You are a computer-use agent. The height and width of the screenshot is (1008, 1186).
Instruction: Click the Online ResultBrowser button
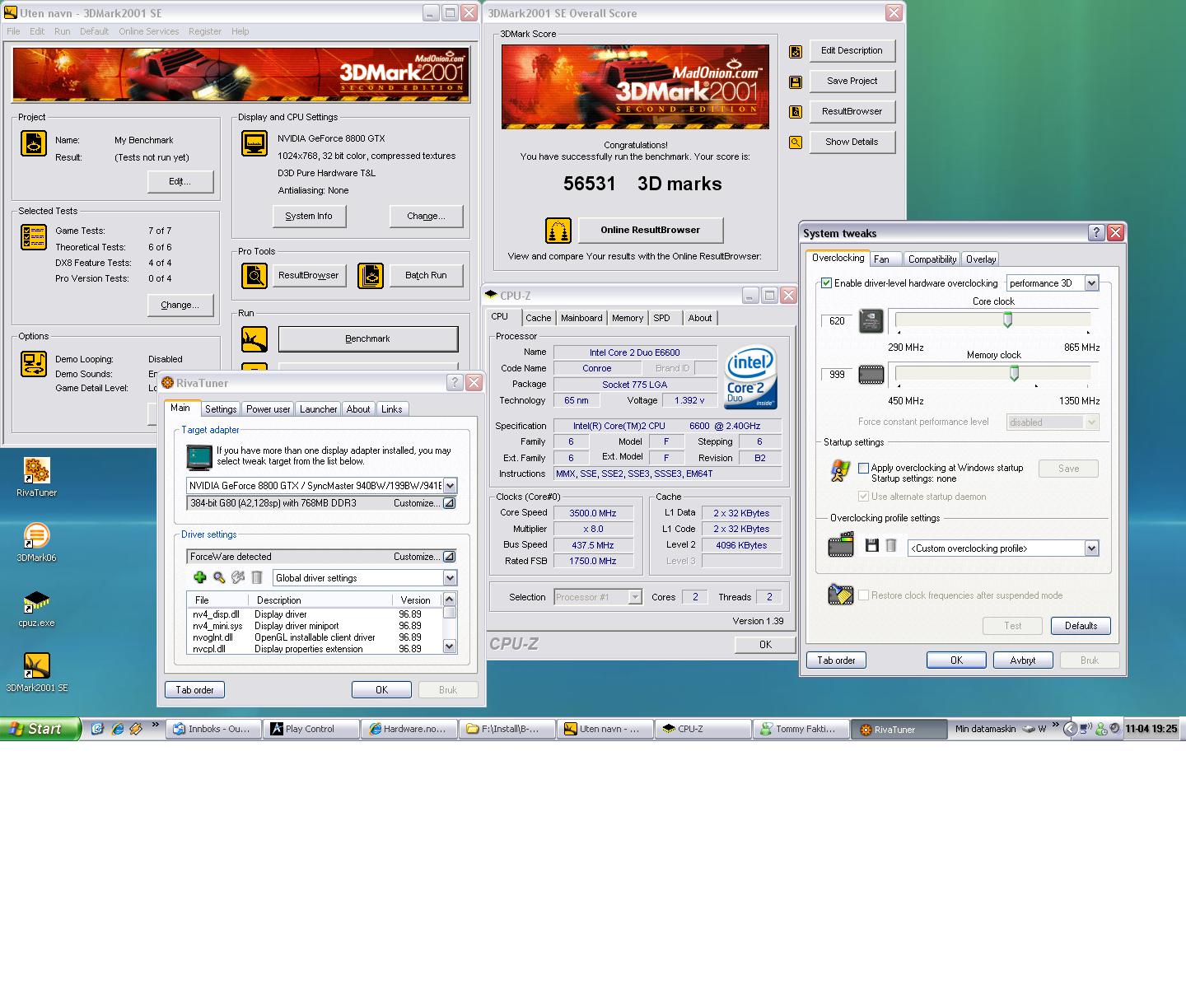(x=651, y=230)
